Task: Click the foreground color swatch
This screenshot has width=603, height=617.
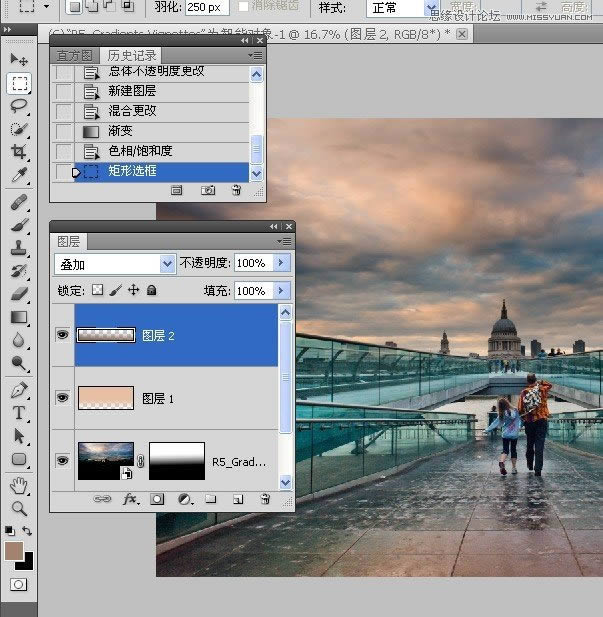Action: click(x=13, y=552)
